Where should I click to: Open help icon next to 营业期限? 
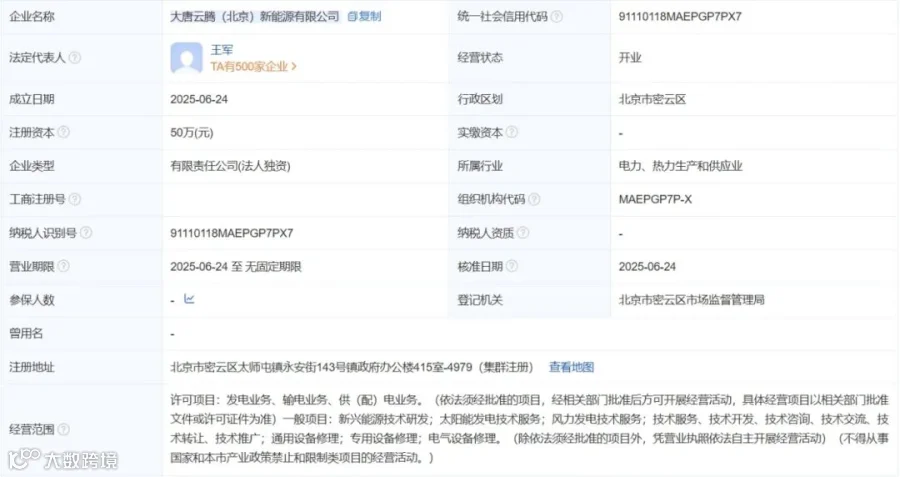pyautogui.click(x=64, y=266)
